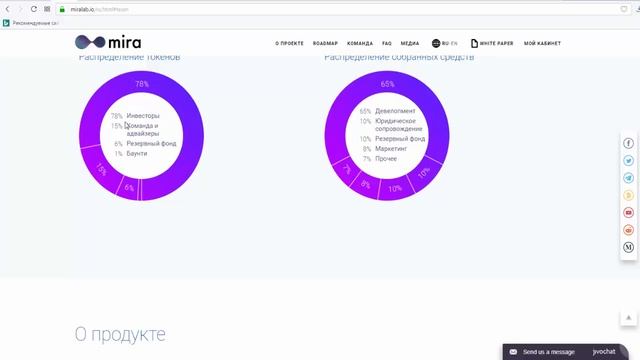
Task: Click the browser back arrow
Action: [7, 9]
